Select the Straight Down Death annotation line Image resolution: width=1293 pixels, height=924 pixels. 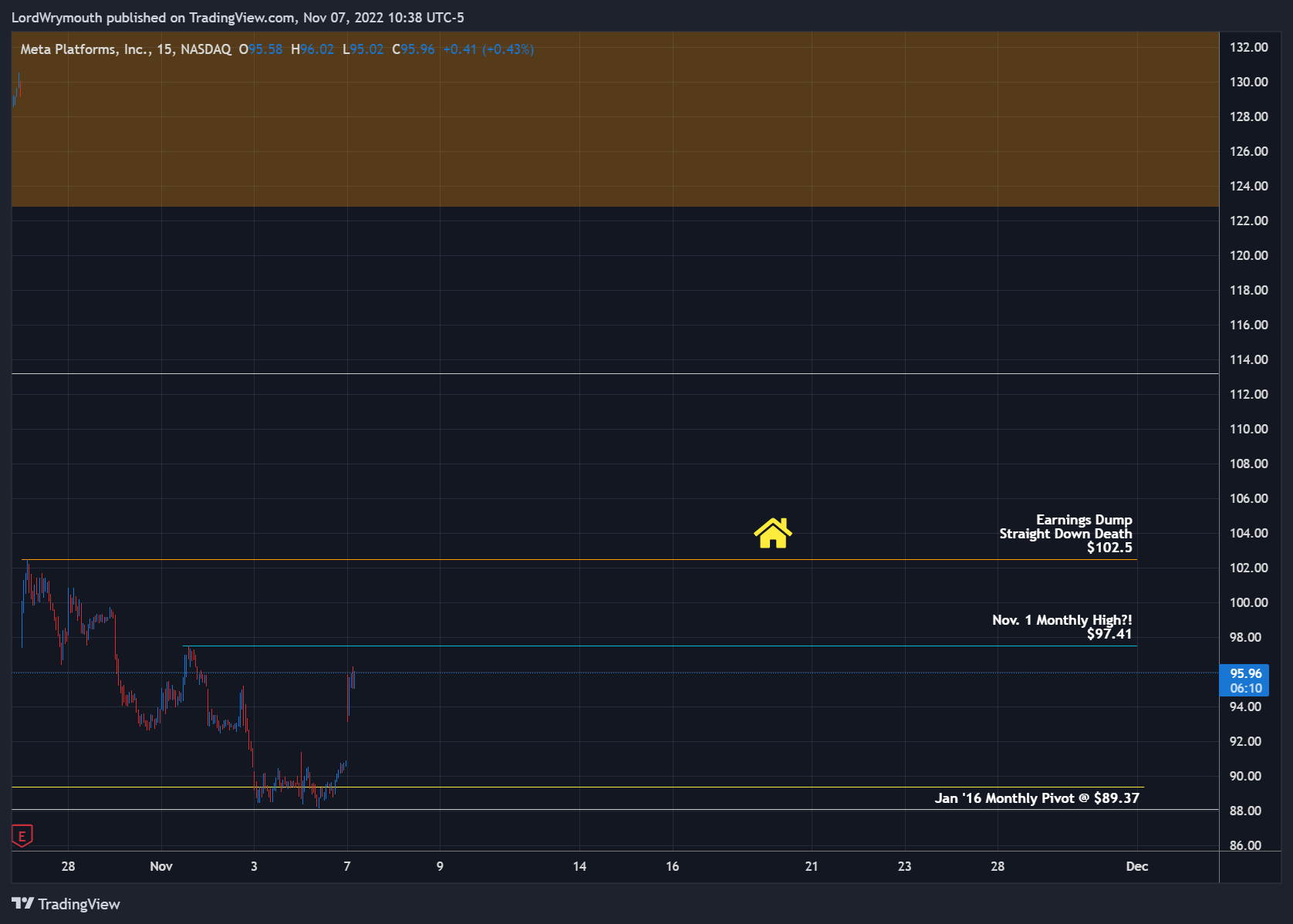pos(1065,534)
